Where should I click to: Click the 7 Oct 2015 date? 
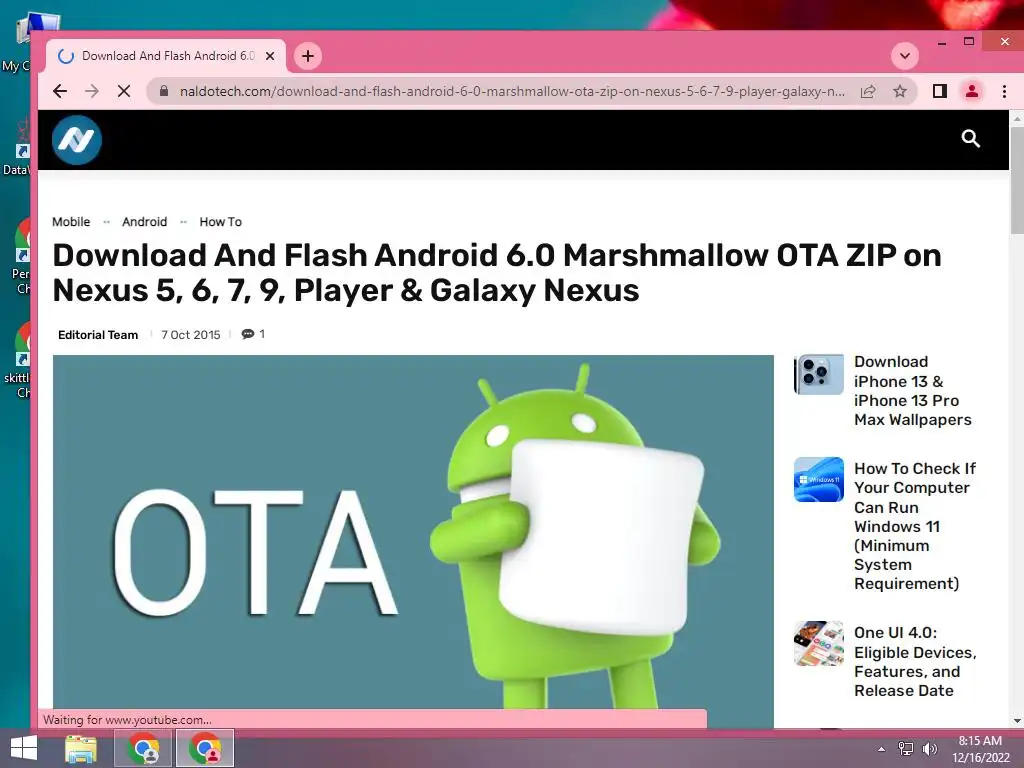[191, 335]
